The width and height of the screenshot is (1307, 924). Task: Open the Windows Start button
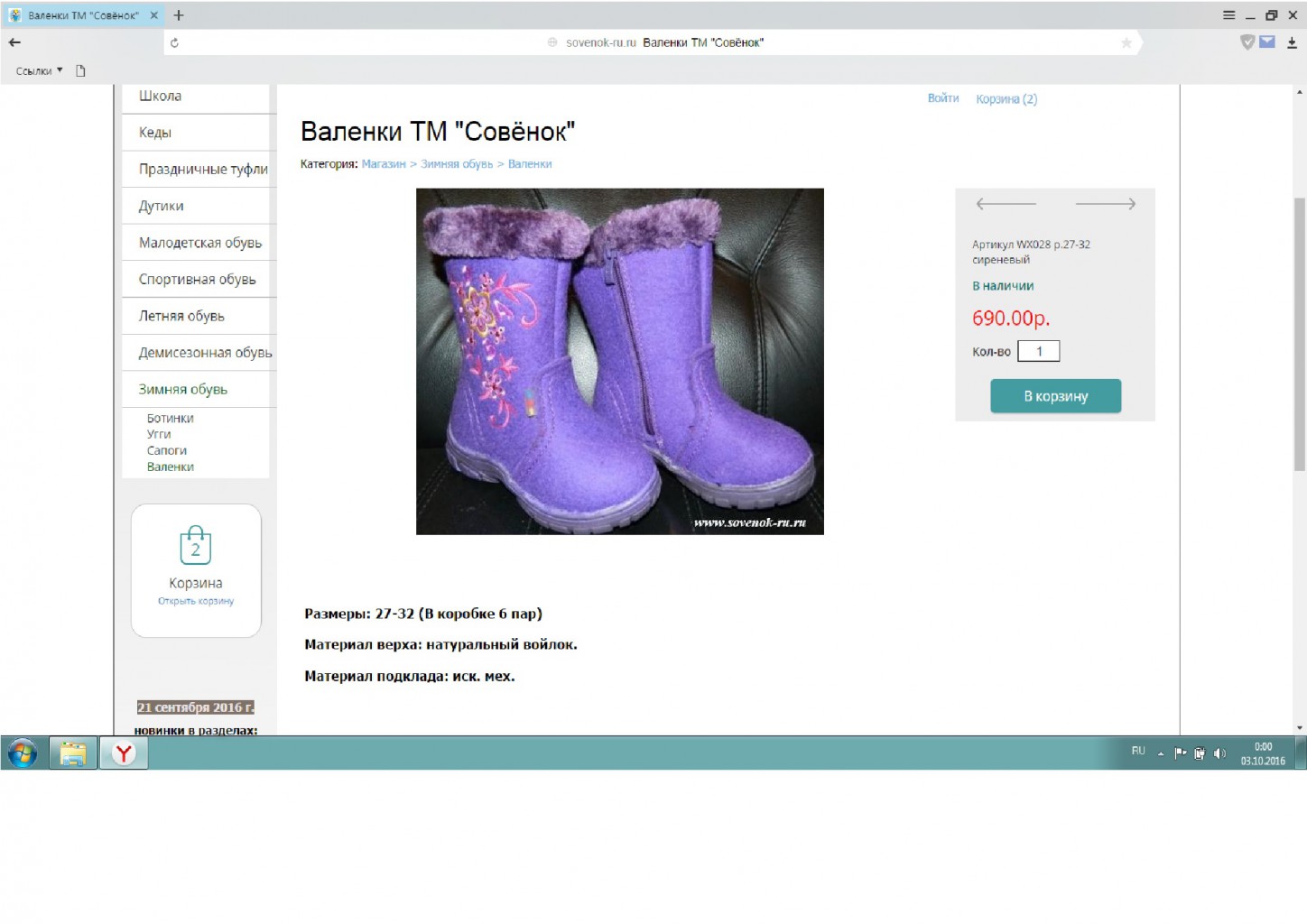[x=23, y=753]
